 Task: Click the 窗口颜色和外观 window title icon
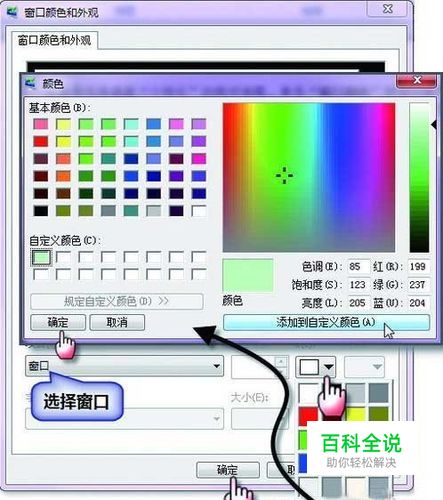pos(12,12)
